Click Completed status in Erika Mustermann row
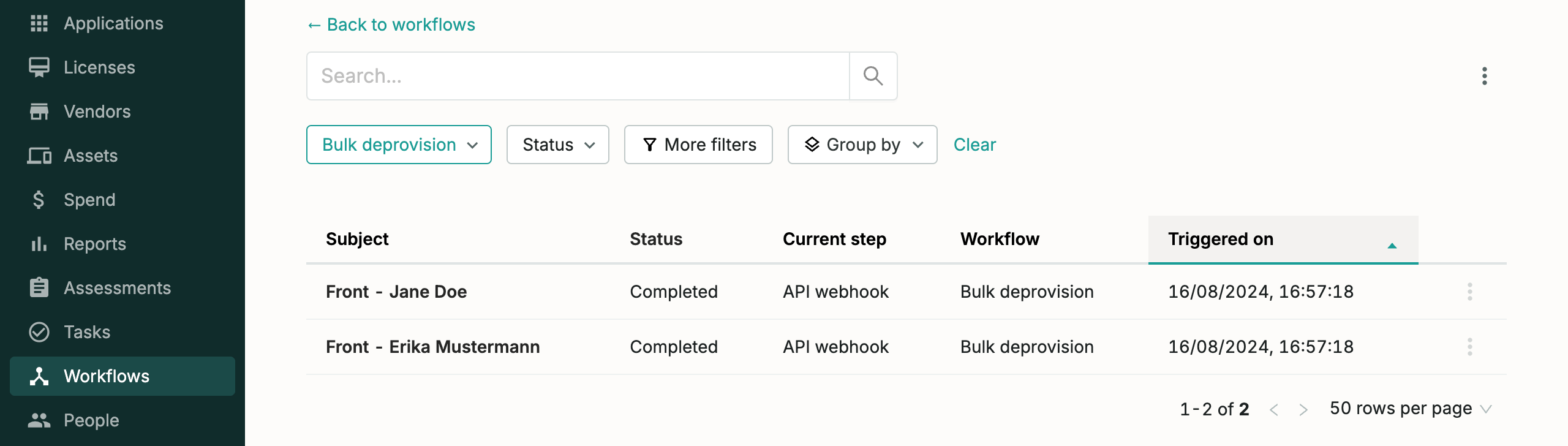 coord(674,347)
